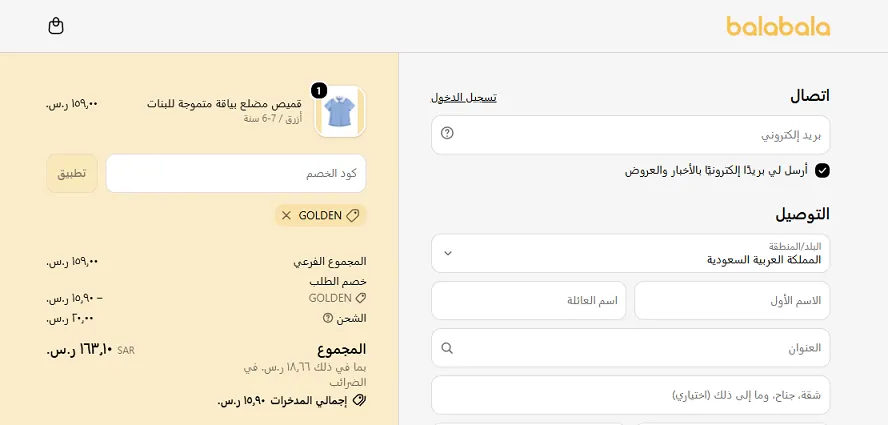This screenshot has width=888, height=425.
Task: Focus the الاسم الأول first name field
Action: (x=732, y=300)
